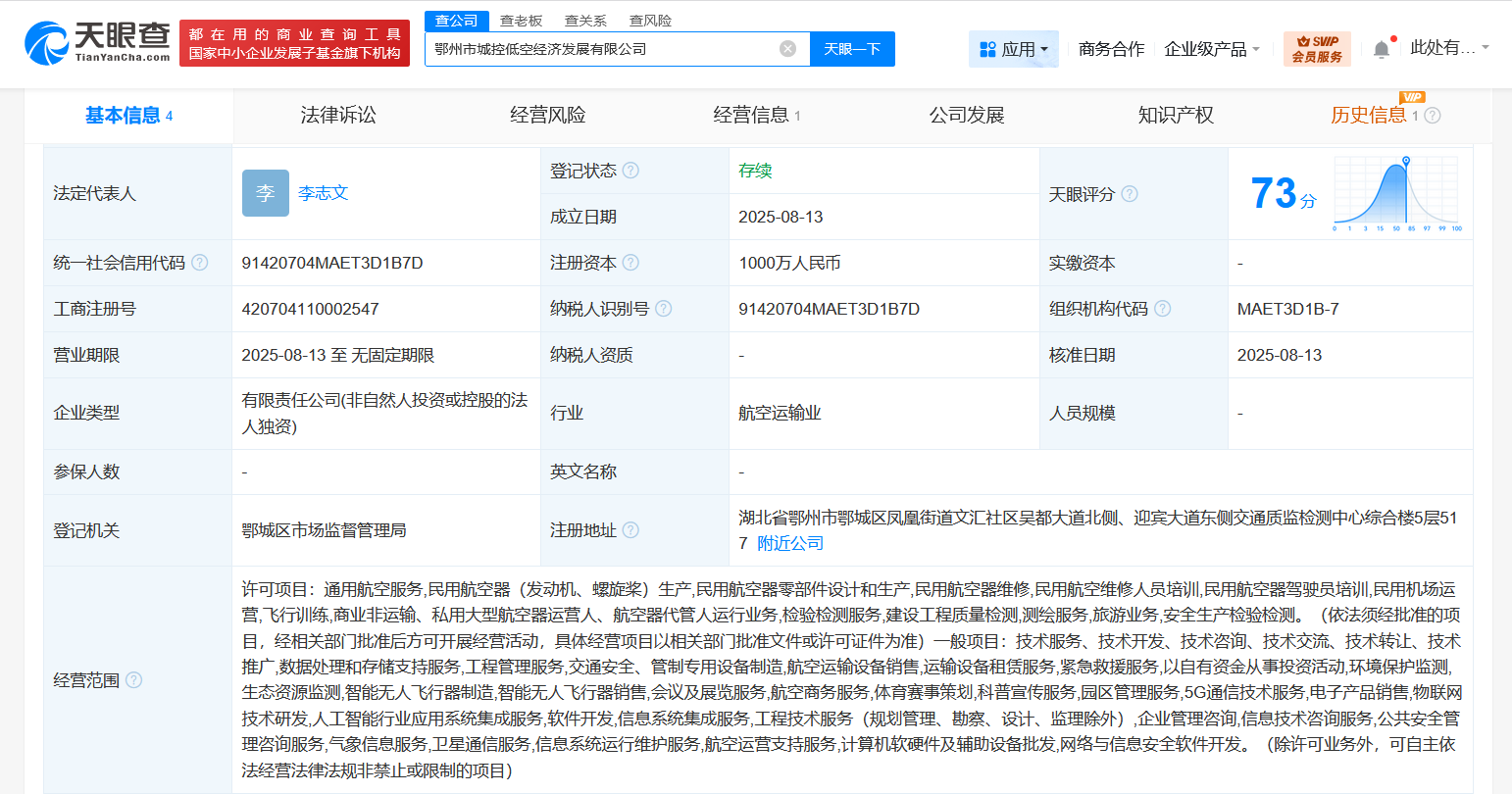
Task: Click the SVIP member service badge
Action: [x=1316, y=49]
